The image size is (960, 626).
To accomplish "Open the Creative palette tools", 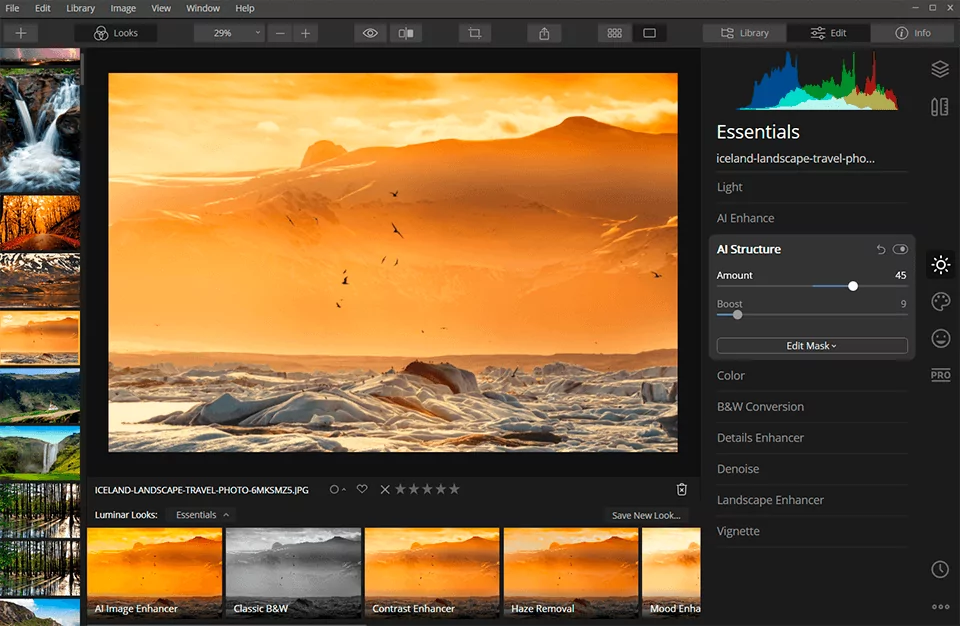I will pos(940,302).
